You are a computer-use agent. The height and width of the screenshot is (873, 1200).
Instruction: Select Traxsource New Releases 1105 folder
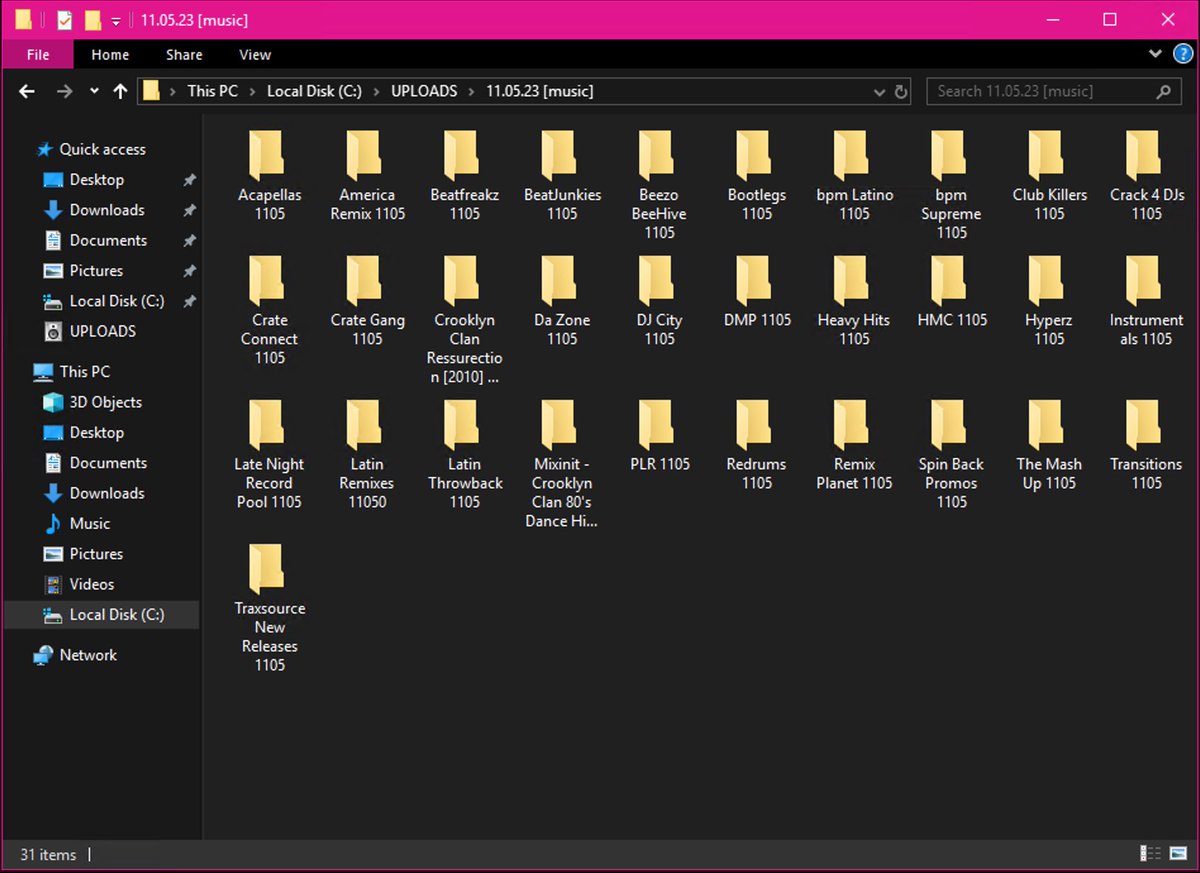(x=269, y=609)
